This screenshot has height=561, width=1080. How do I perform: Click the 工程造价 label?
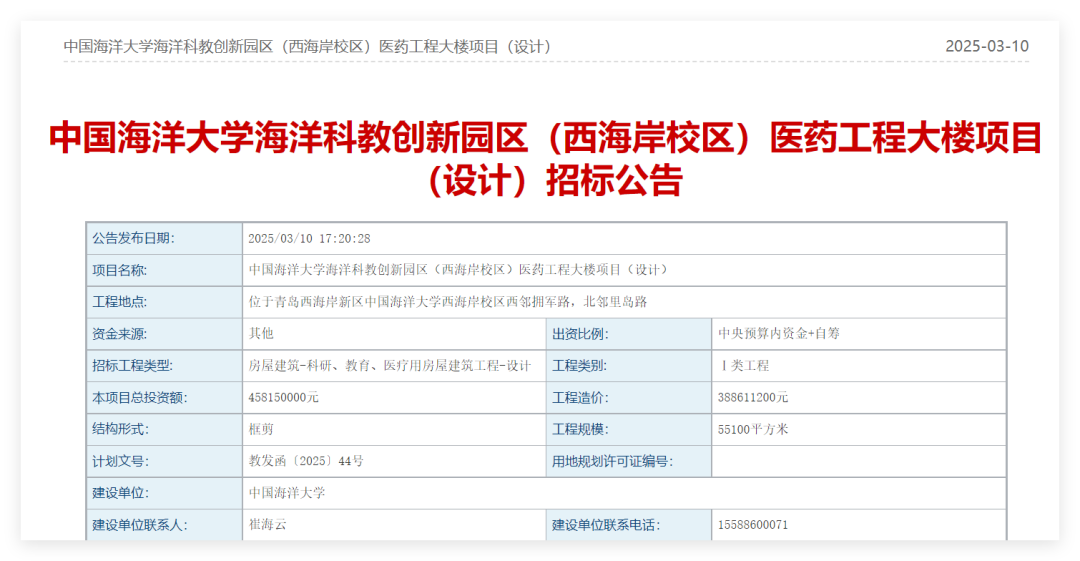(580, 398)
